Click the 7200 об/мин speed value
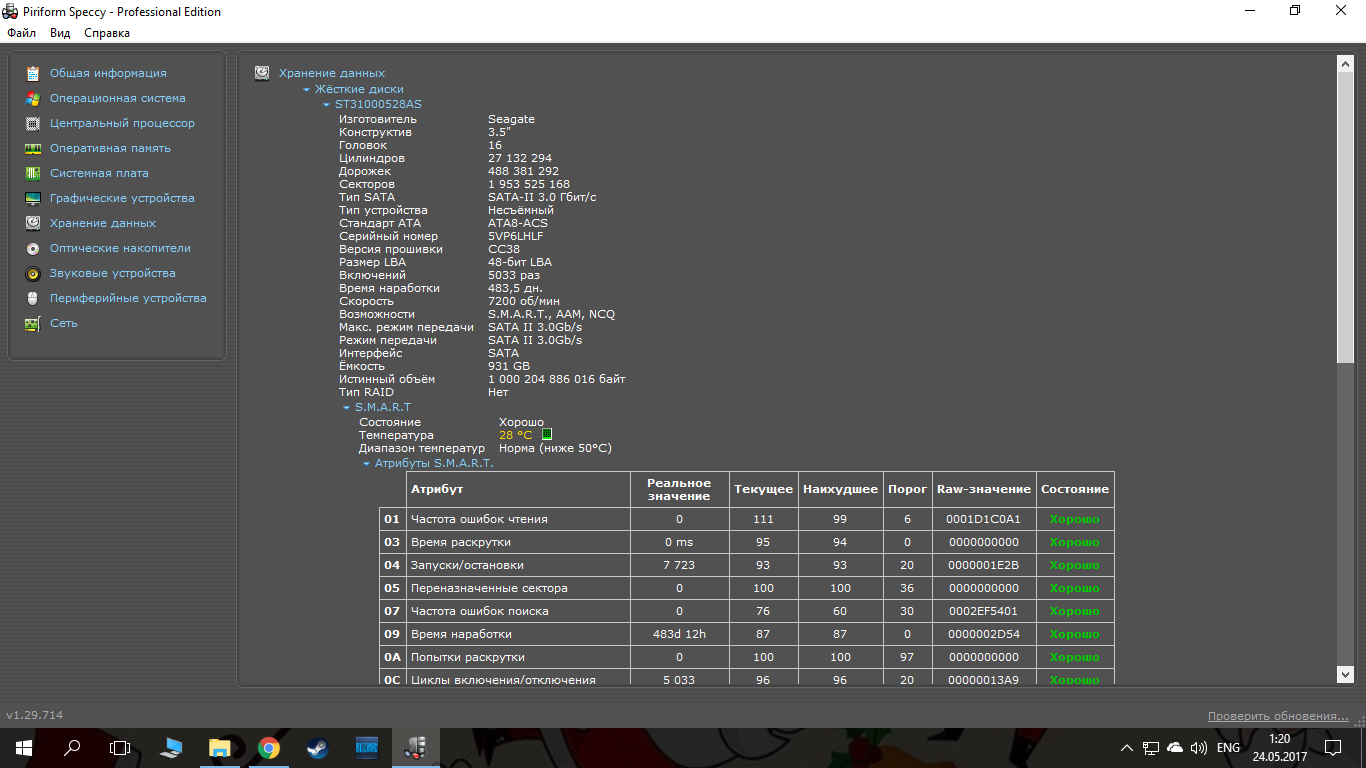Viewport: 1366px width, 768px height. [524, 301]
